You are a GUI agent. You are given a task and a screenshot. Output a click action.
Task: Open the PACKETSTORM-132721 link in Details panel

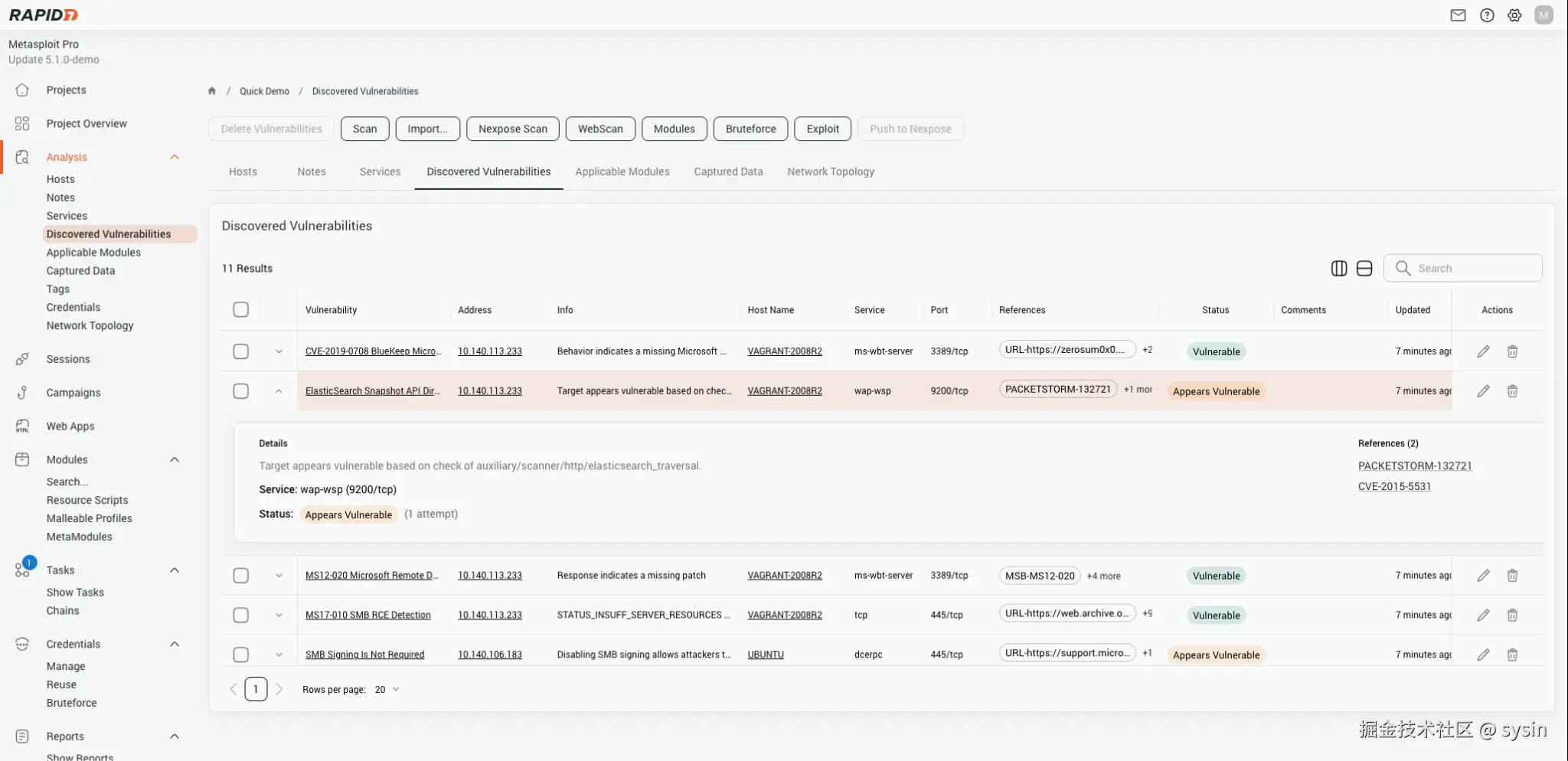tap(1415, 465)
